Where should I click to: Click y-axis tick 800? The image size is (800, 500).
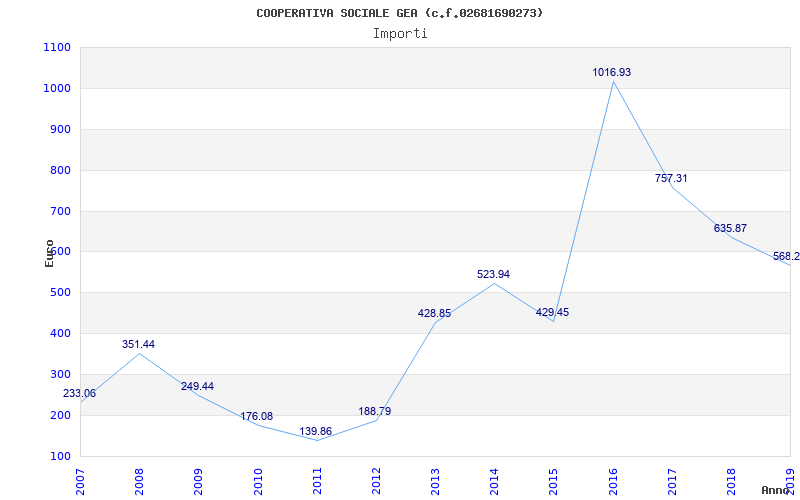click(61, 170)
